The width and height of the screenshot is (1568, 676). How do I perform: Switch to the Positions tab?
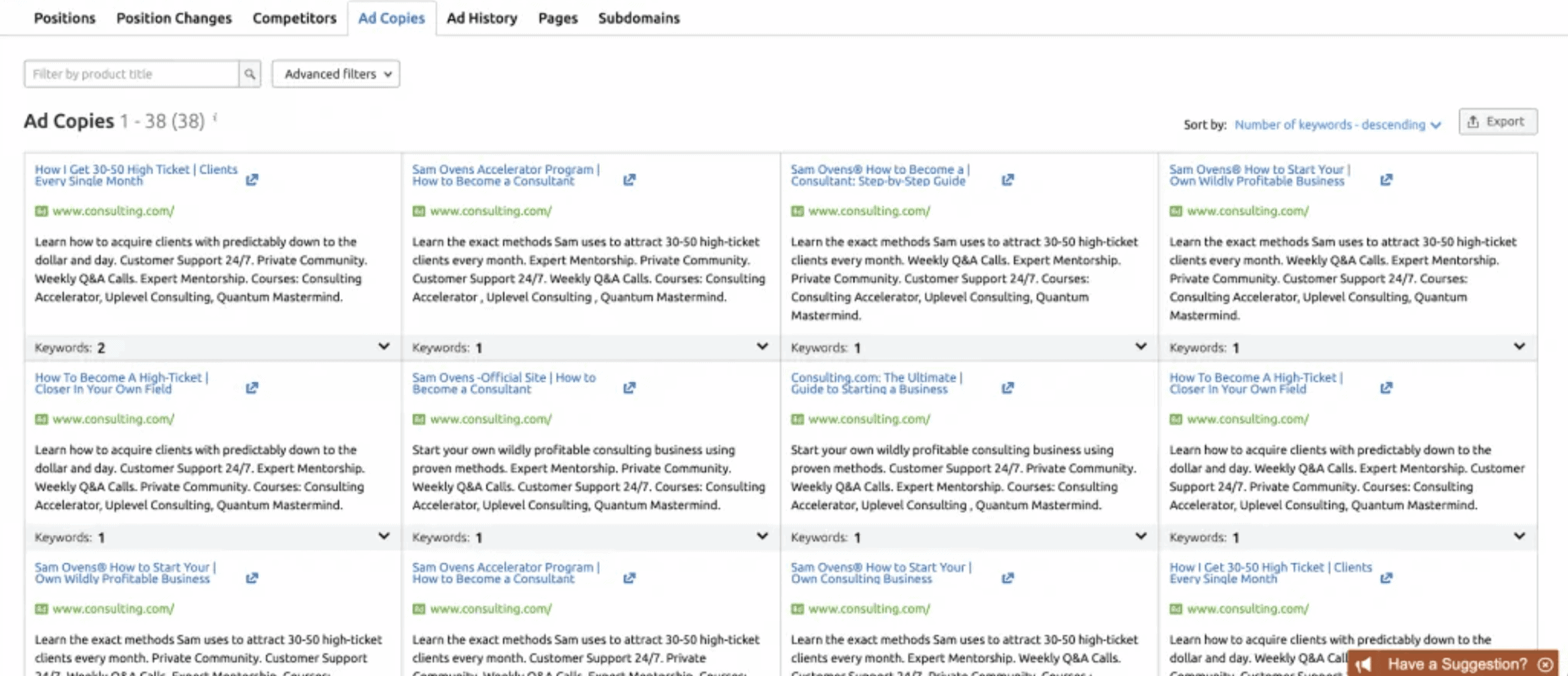pos(65,18)
